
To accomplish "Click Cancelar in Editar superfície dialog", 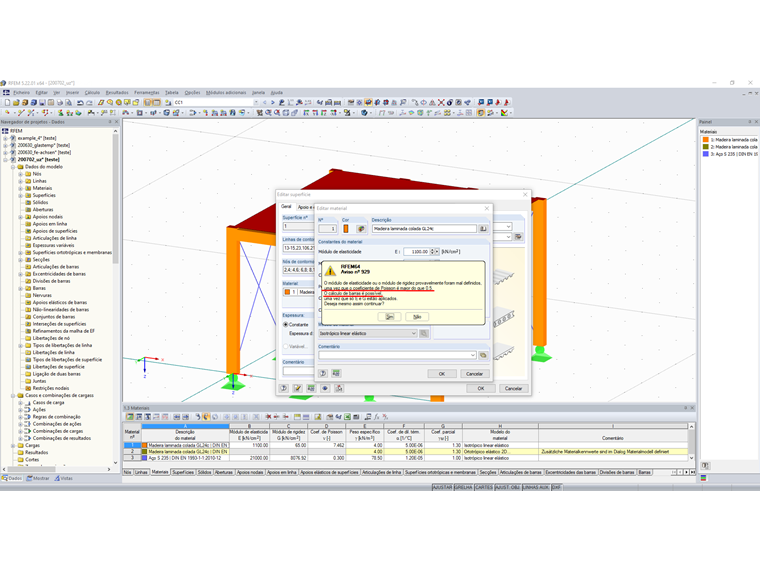I will click(x=513, y=388).
